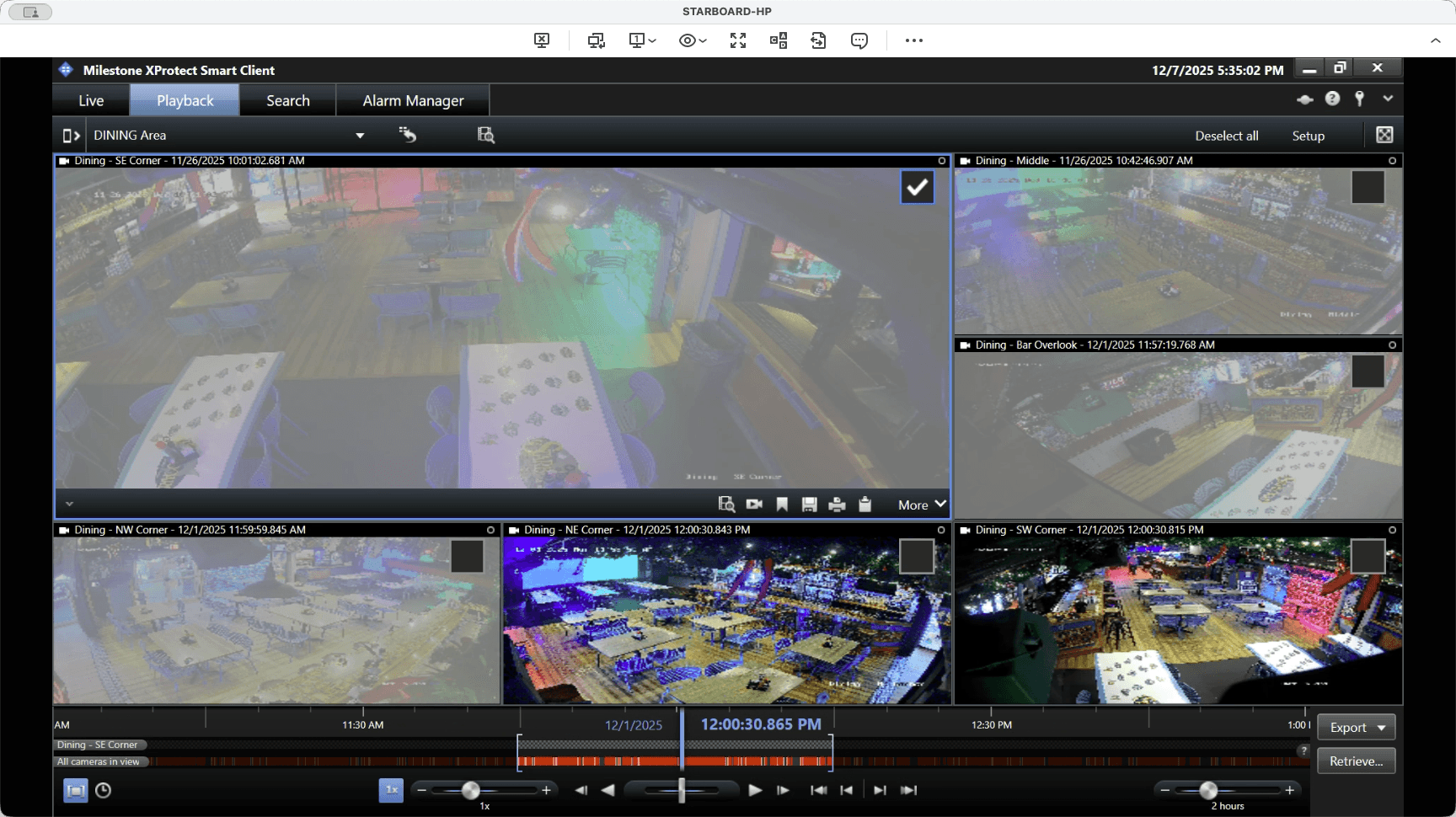
Task: Click the playback speed slider handle
Action: coord(471,790)
